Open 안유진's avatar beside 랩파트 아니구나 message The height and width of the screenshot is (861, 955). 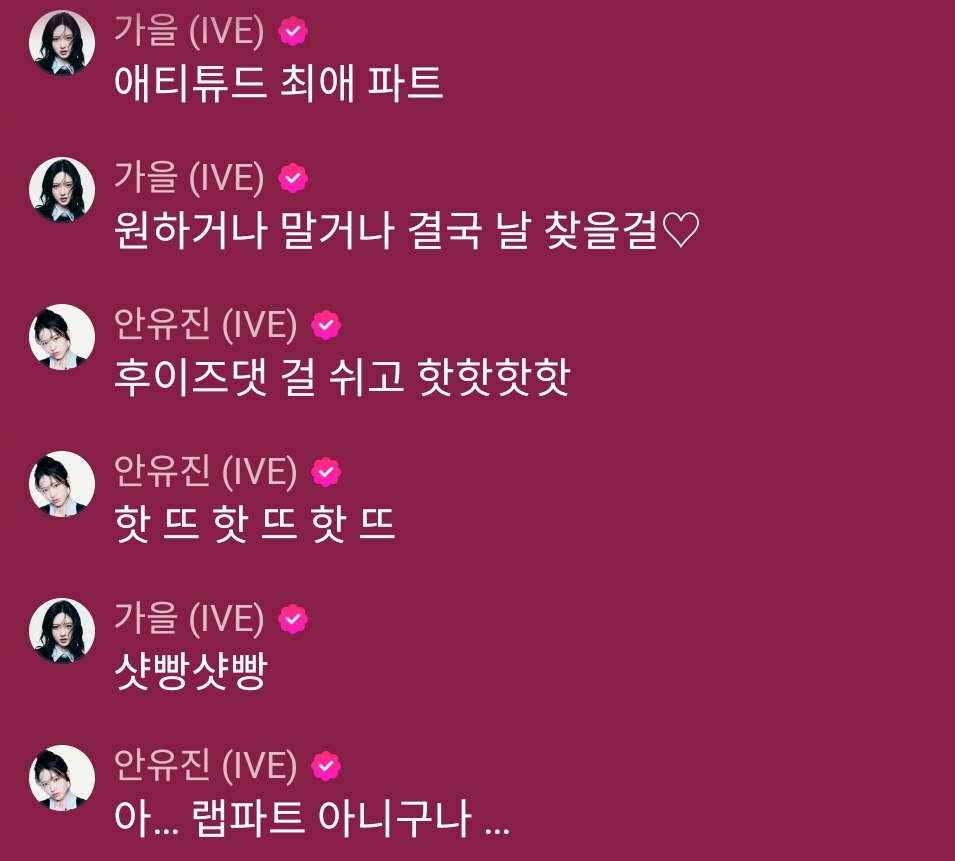coord(62,778)
